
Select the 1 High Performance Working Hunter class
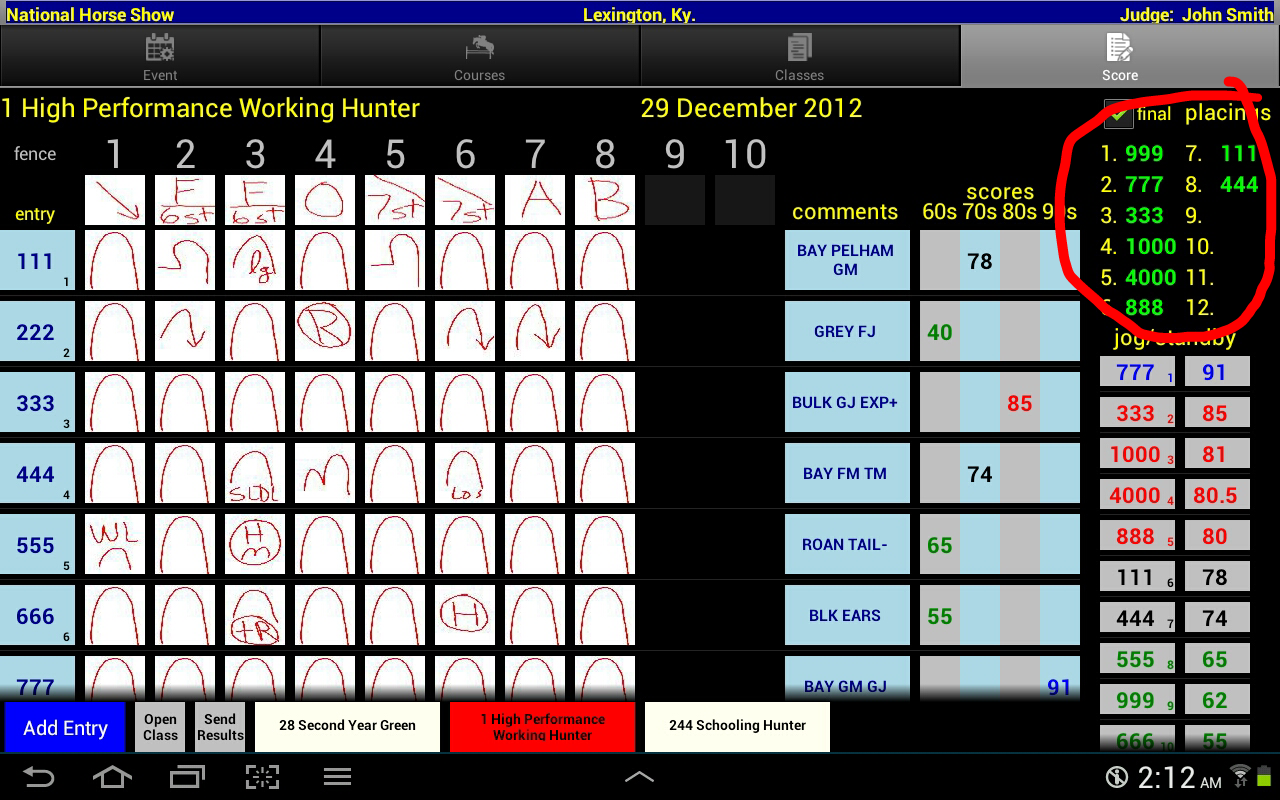coord(542,726)
